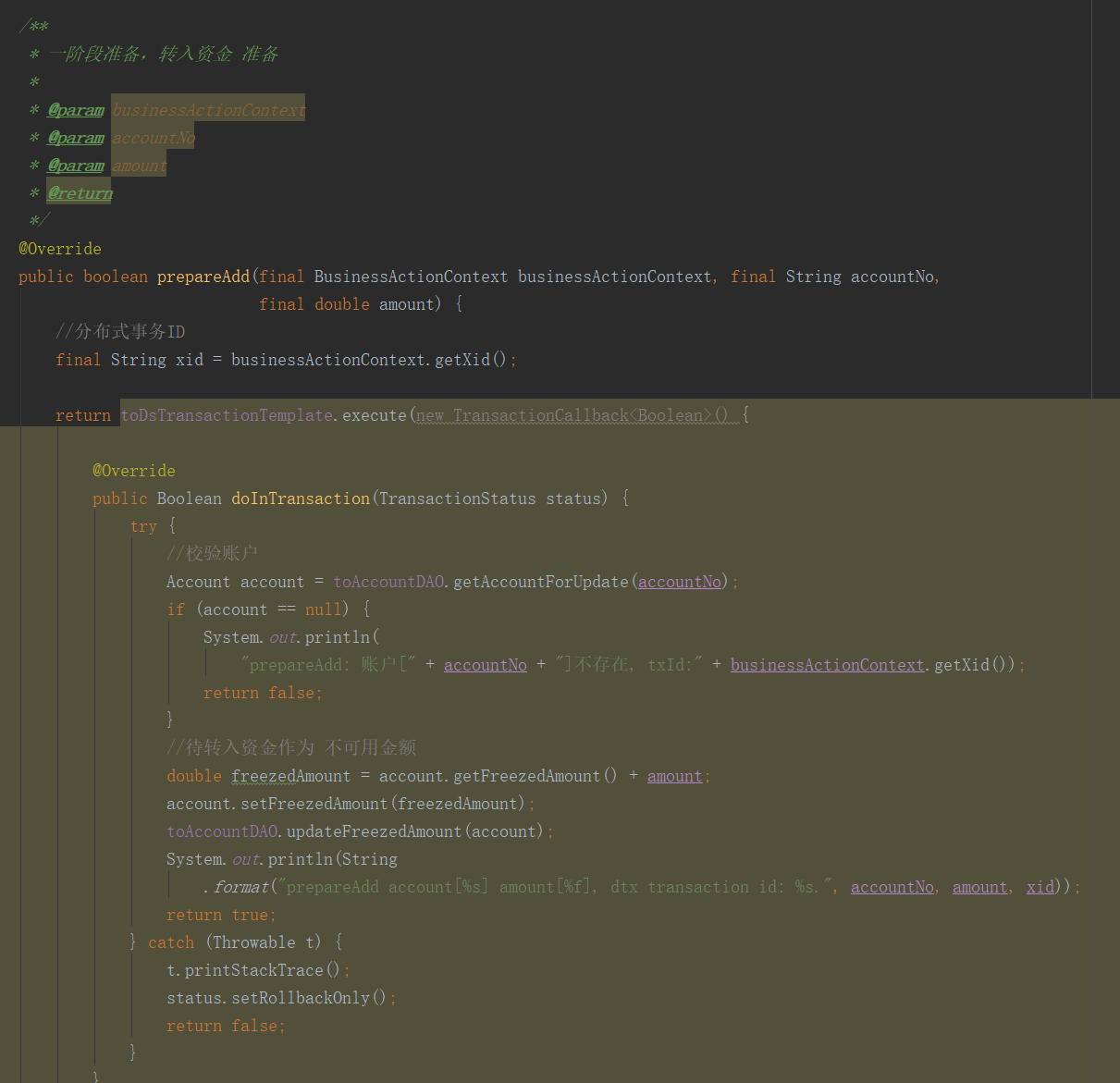Click "return false;" inside the catch block
Screen dimensions: 1120x1083
click(226, 1026)
